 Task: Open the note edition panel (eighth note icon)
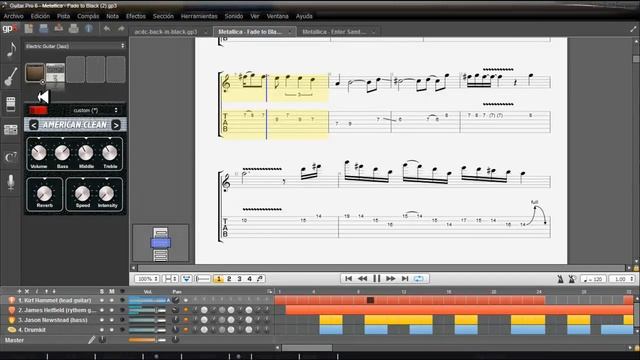[11, 49]
